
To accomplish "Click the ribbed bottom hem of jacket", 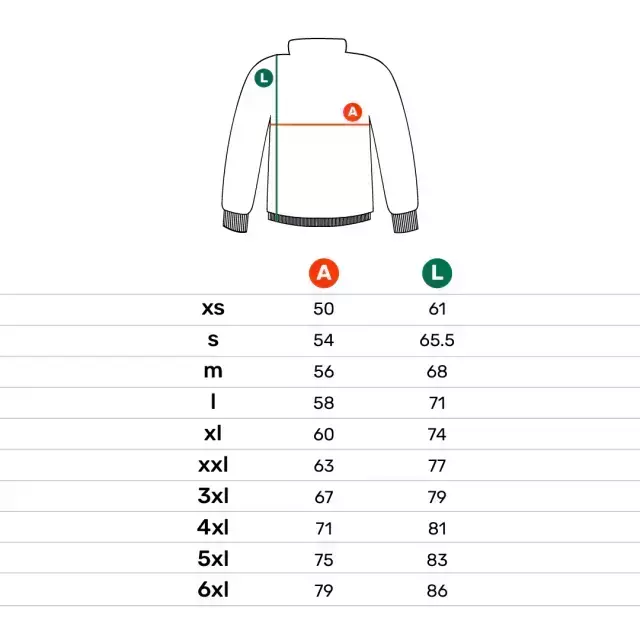I will click(x=320, y=219).
